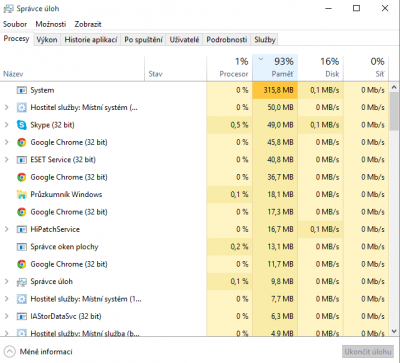Click the 0,2 % processor value

click(x=239, y=247)
